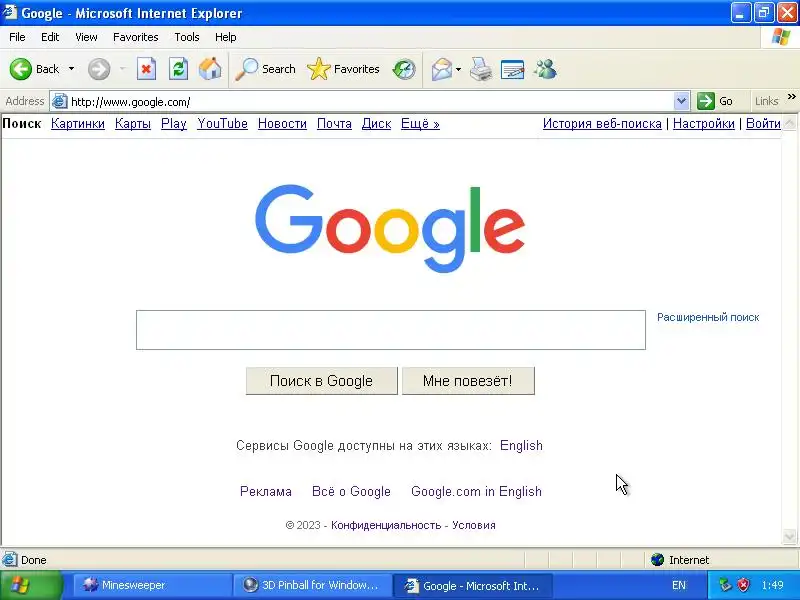The width and height of the screenshot is (800, 600).
Task: Click the address bar URL field
Action: [370, 102]
